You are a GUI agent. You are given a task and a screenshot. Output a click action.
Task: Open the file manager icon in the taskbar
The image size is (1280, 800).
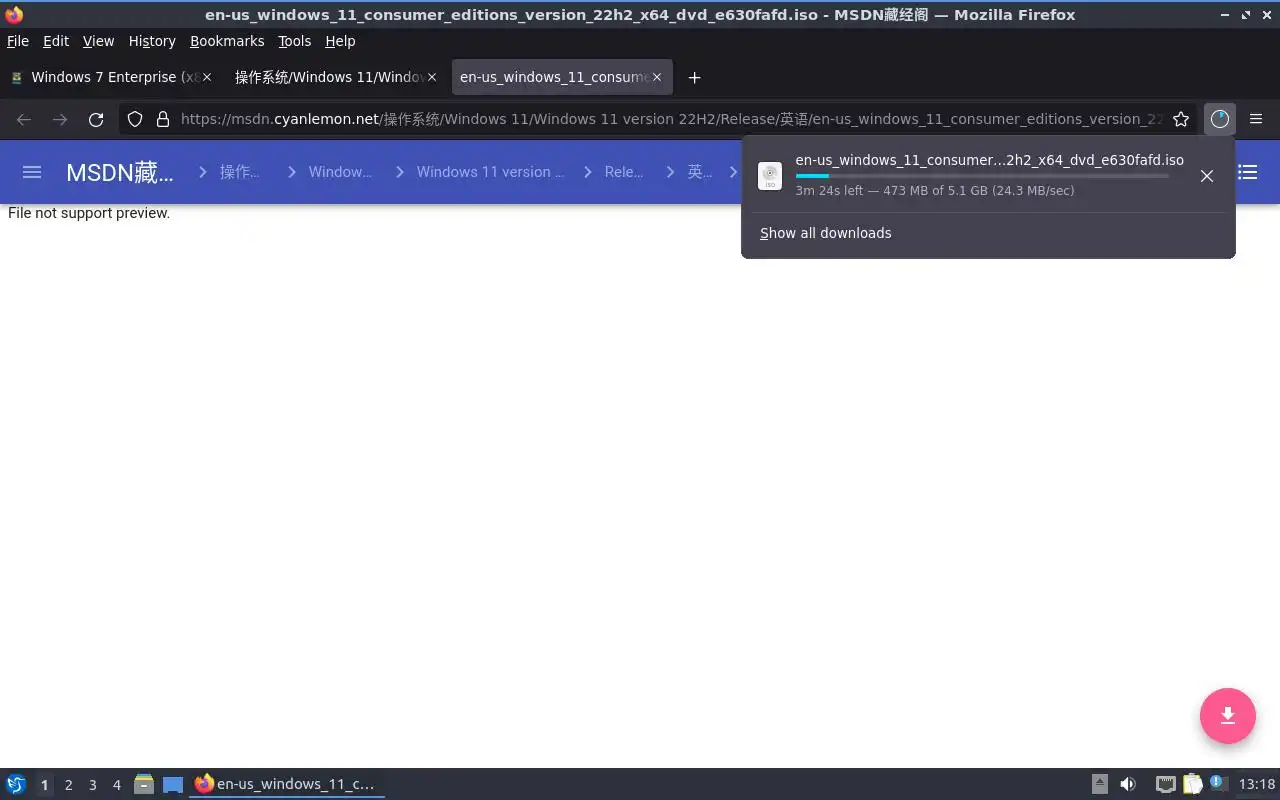pos(144,784)
